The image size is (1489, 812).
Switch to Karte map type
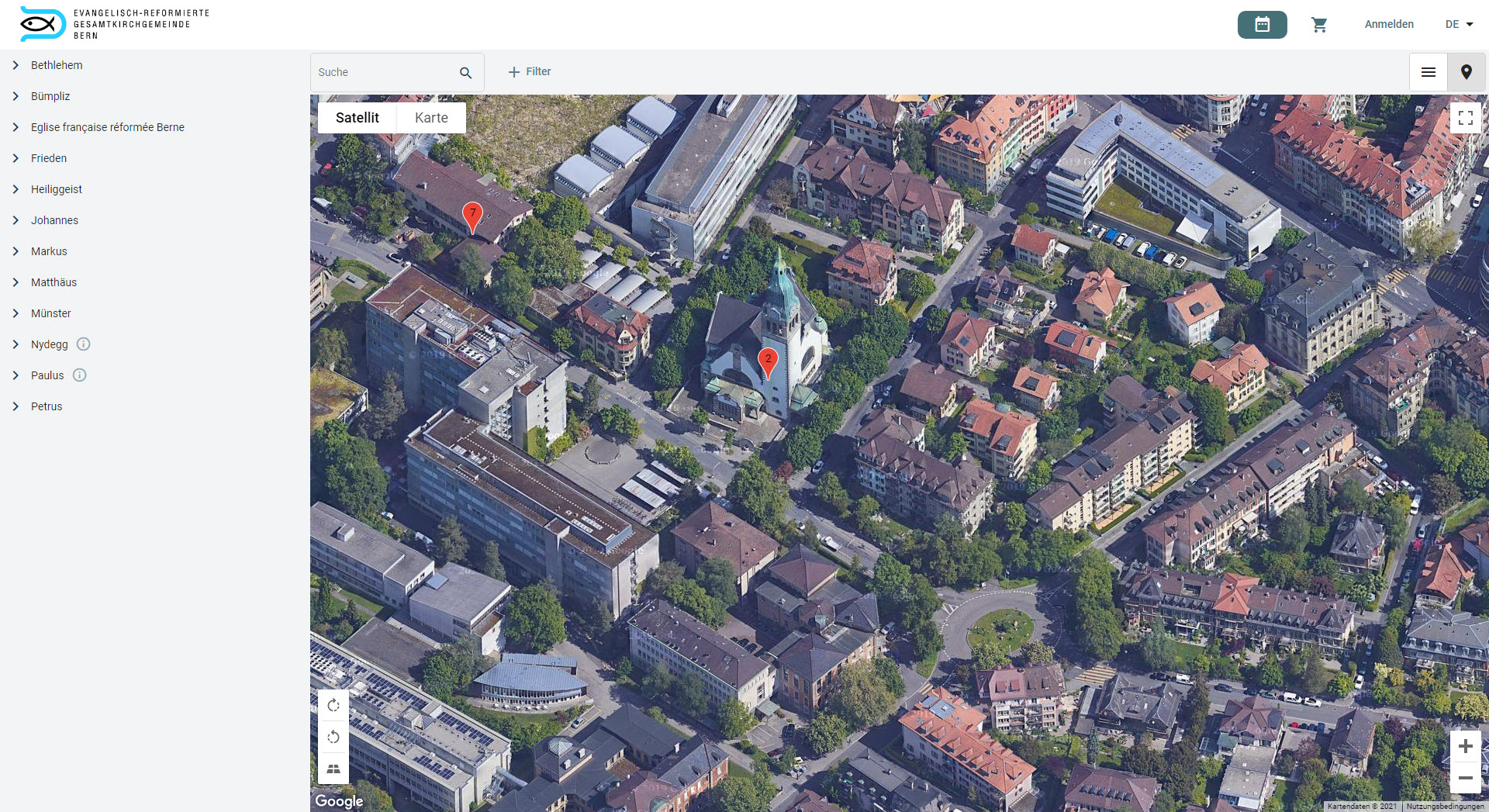pyautogui.click(x=431, y=118)
